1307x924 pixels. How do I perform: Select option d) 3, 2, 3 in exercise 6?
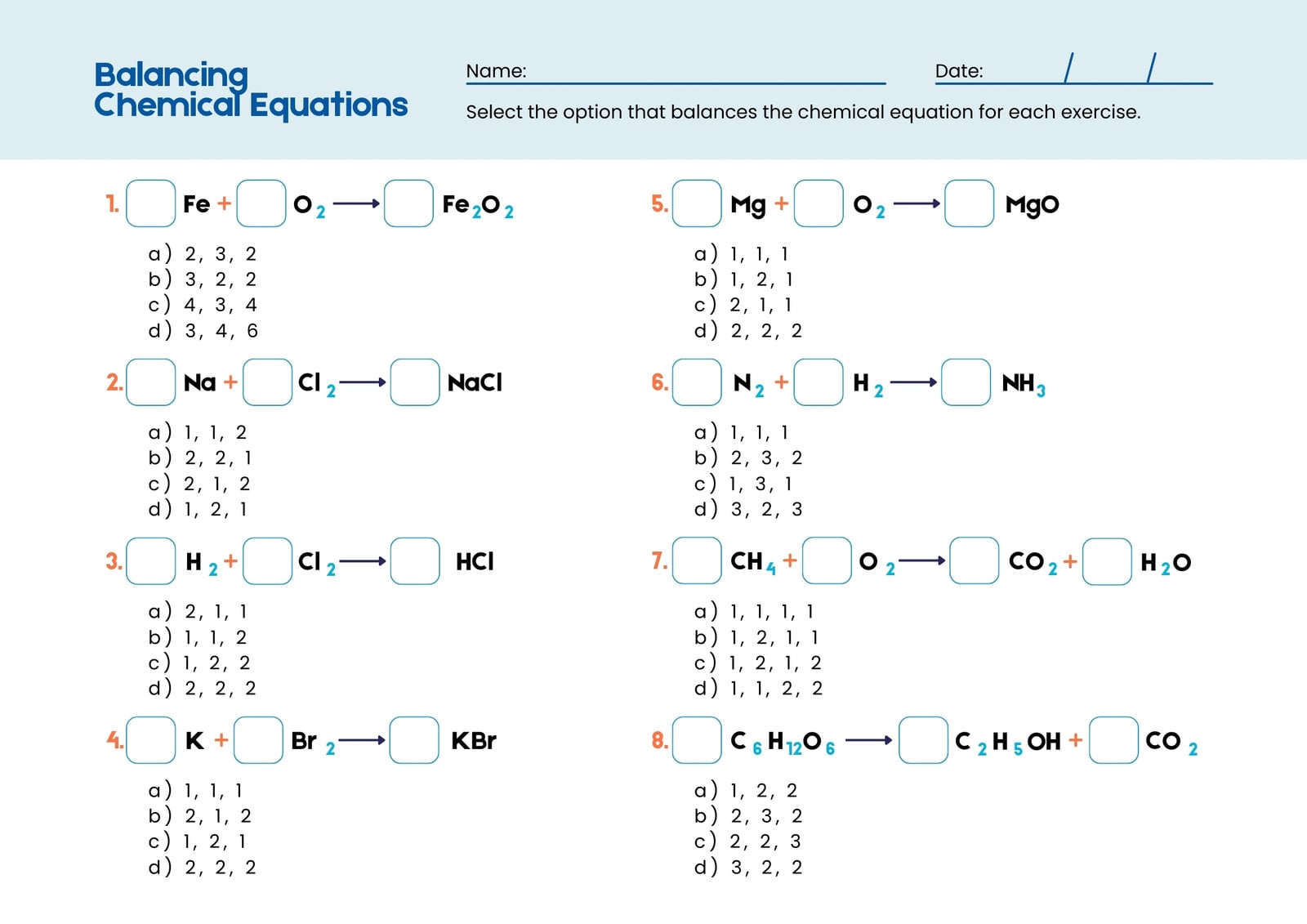(748, 509)
